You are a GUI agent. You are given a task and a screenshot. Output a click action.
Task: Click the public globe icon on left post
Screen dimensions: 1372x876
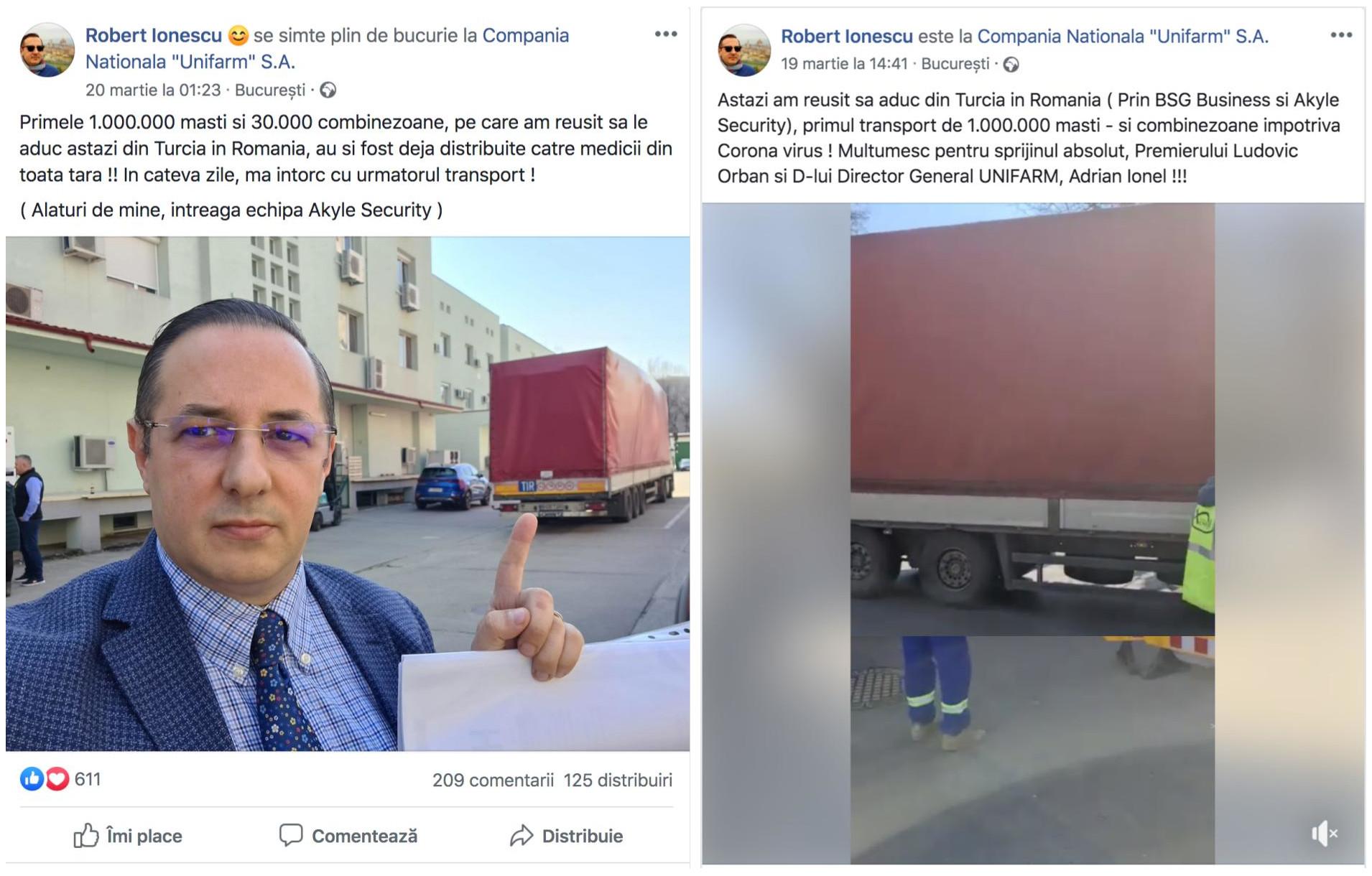328,90
